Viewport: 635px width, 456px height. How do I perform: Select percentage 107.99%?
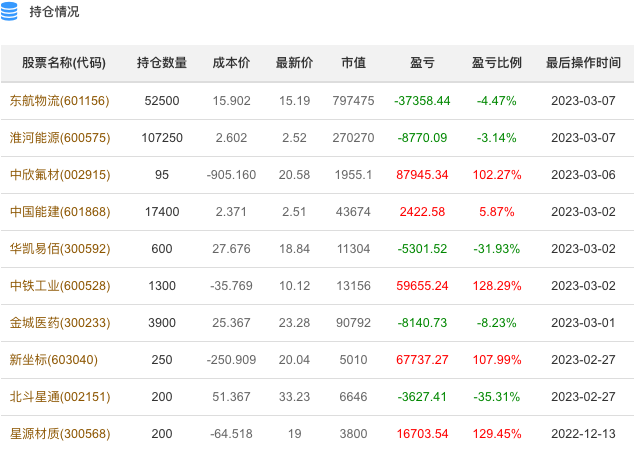click(497, 360)
